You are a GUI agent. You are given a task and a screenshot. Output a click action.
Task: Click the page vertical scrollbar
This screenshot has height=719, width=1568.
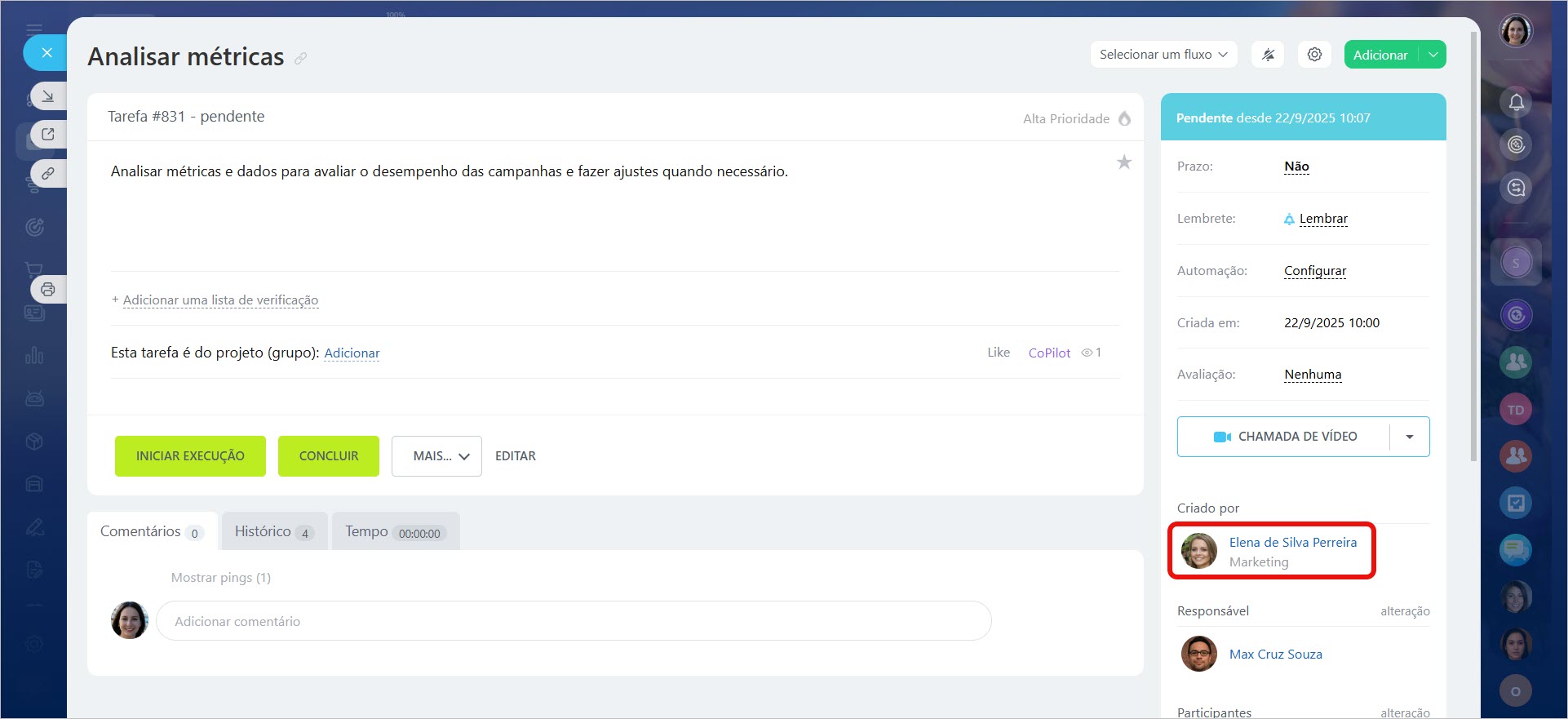1473,245
